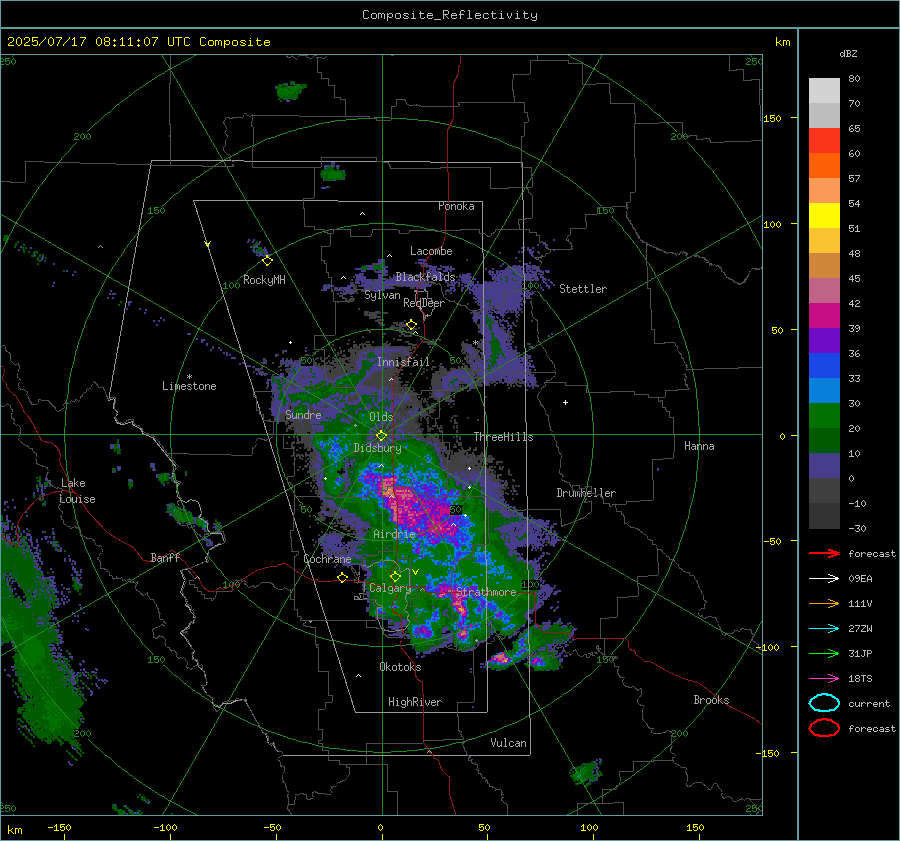Click the Hanna city label

coord(699,446)
